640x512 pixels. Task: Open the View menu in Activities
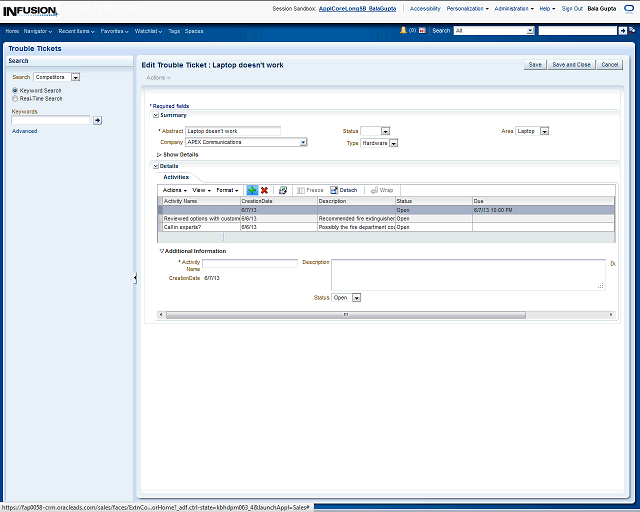pyautogui.click(x=201, y=190)
